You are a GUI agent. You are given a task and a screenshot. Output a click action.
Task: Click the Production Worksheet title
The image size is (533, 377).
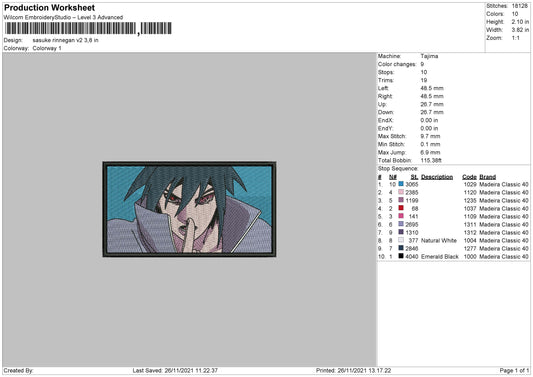pos(50,7)
